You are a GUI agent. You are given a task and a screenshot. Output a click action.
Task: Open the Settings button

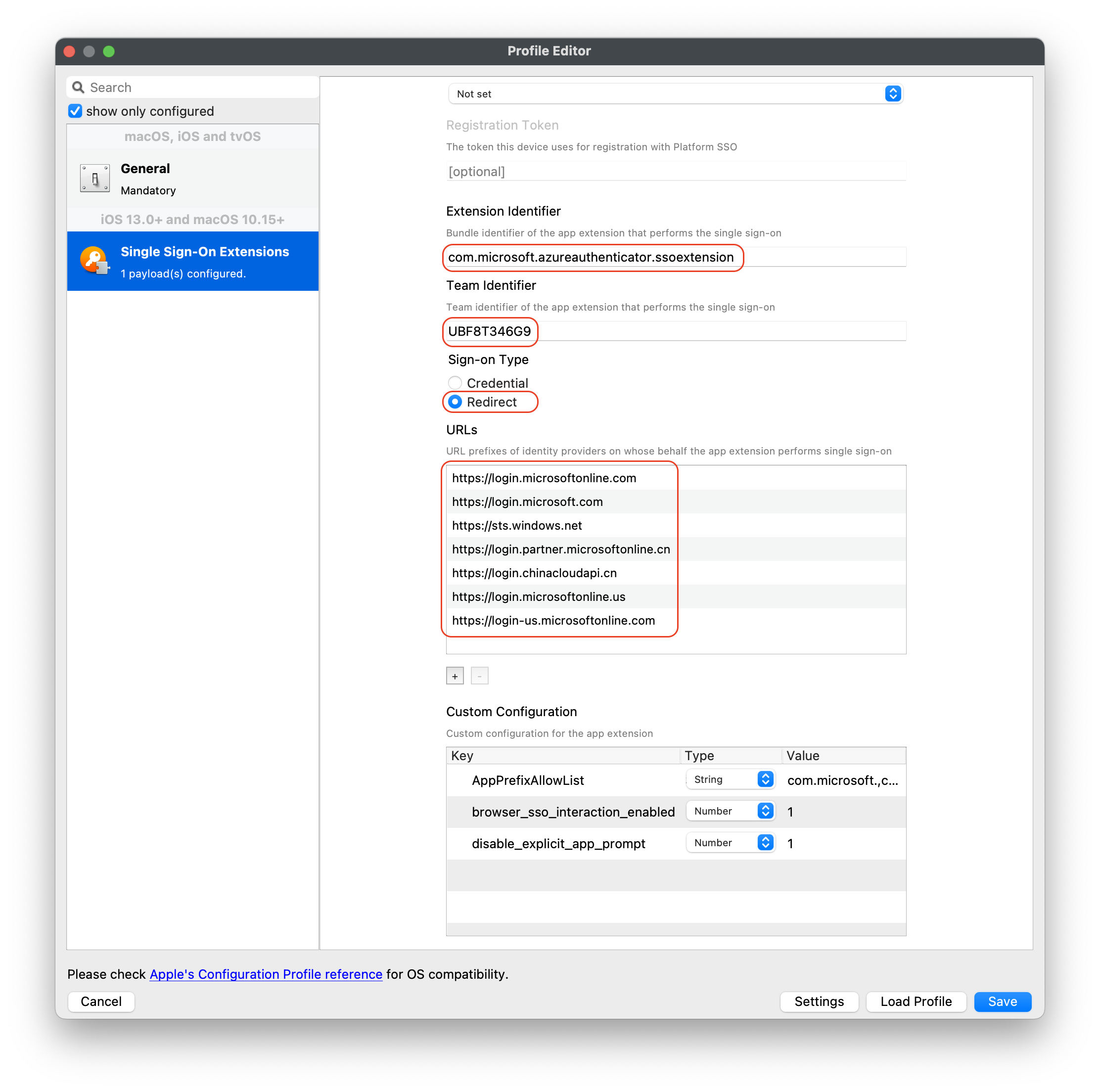click(x=819, y=1001)
